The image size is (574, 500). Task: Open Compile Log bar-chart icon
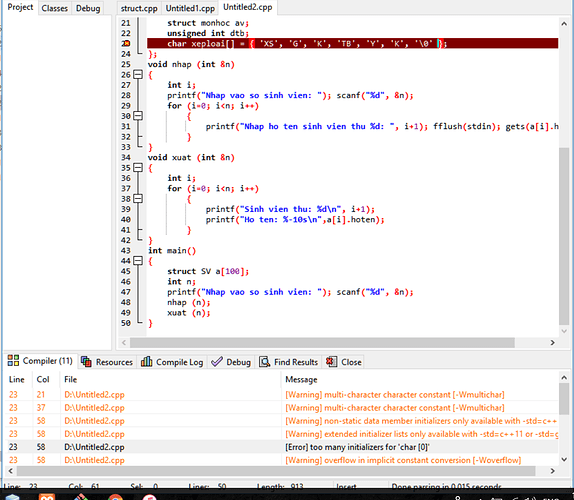[146, 362]
